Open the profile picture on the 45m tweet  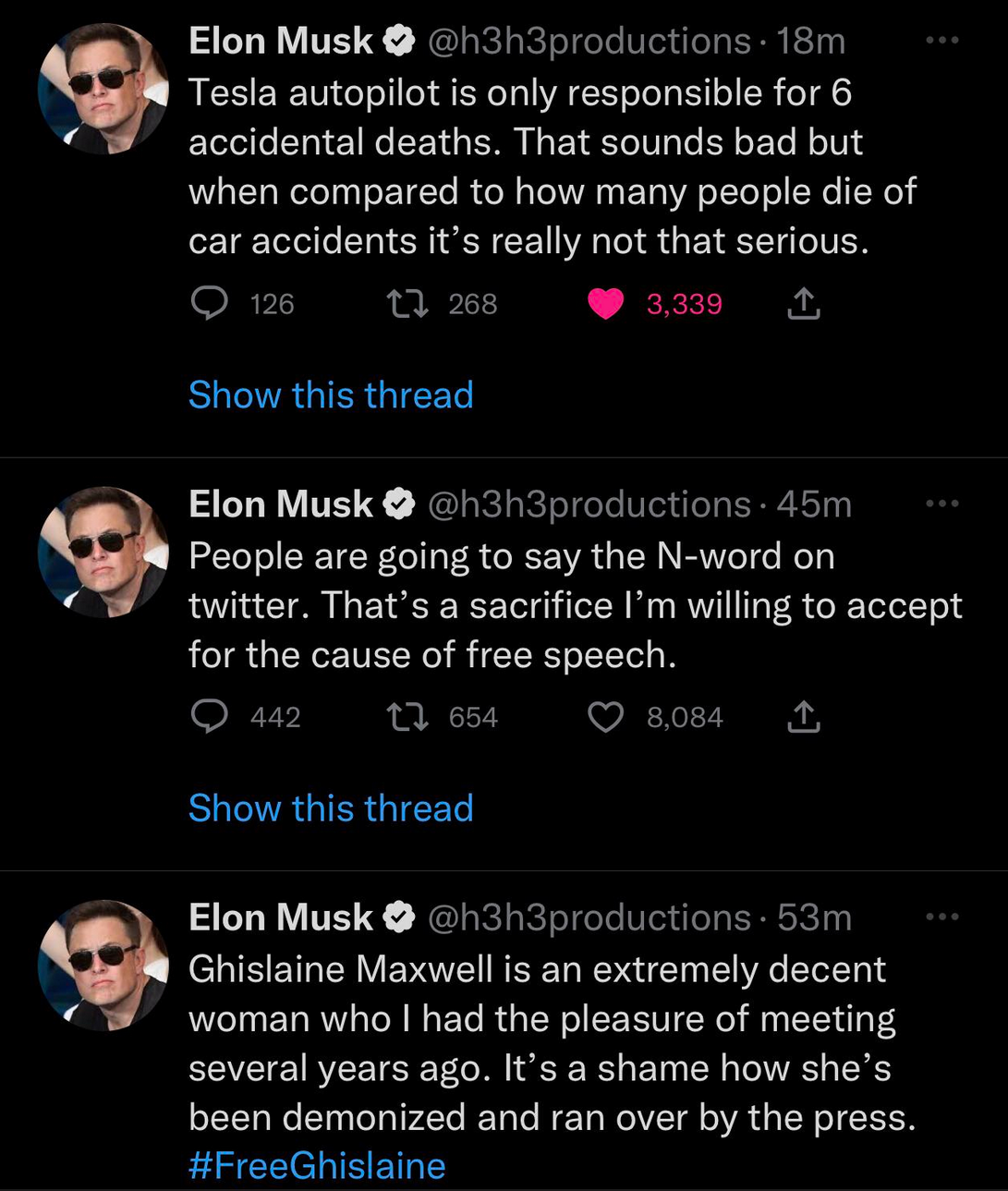[x=103, y=552]
